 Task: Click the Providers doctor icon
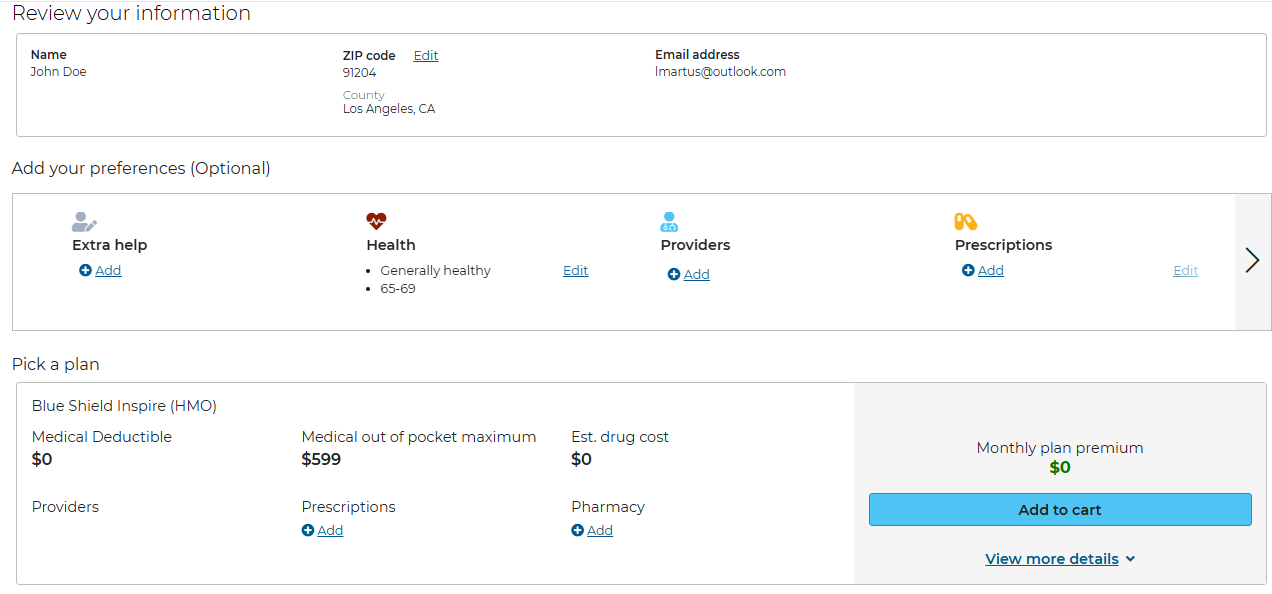coord(669,222)
